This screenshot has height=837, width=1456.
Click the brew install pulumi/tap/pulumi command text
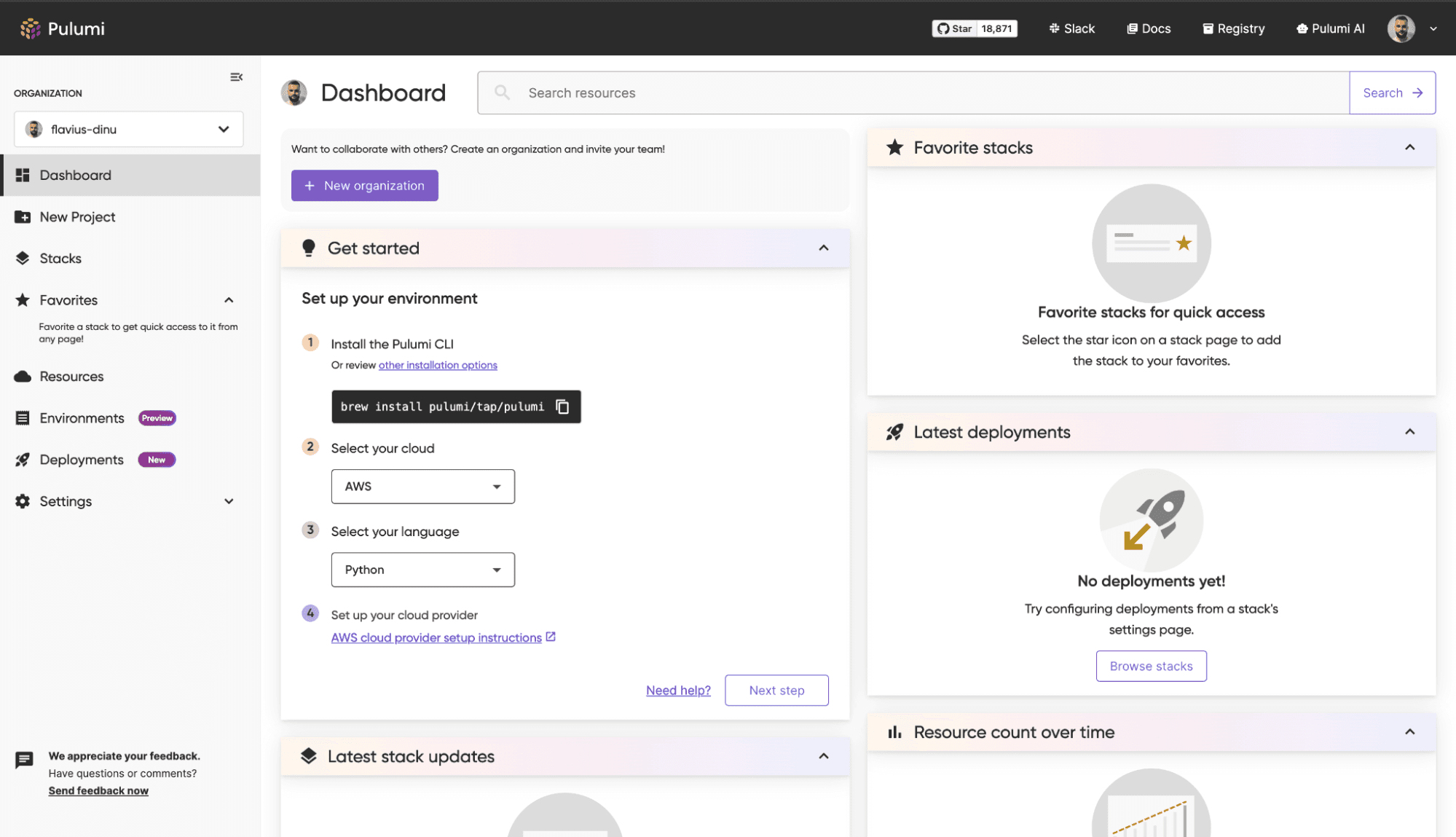(x=442, y=406)
